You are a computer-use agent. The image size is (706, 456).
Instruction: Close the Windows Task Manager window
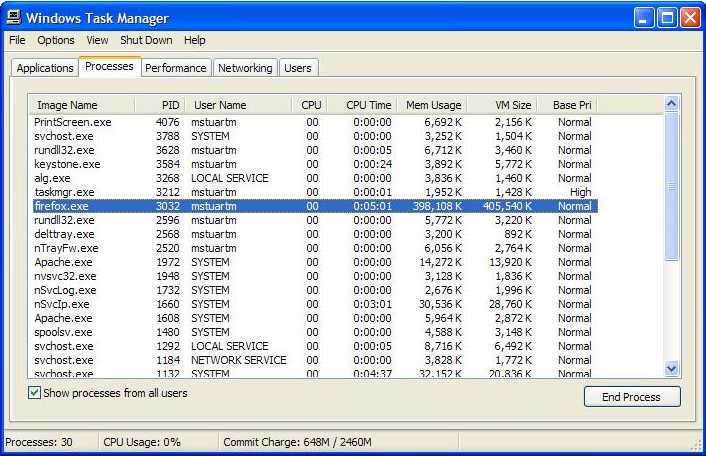click(690, 18)
